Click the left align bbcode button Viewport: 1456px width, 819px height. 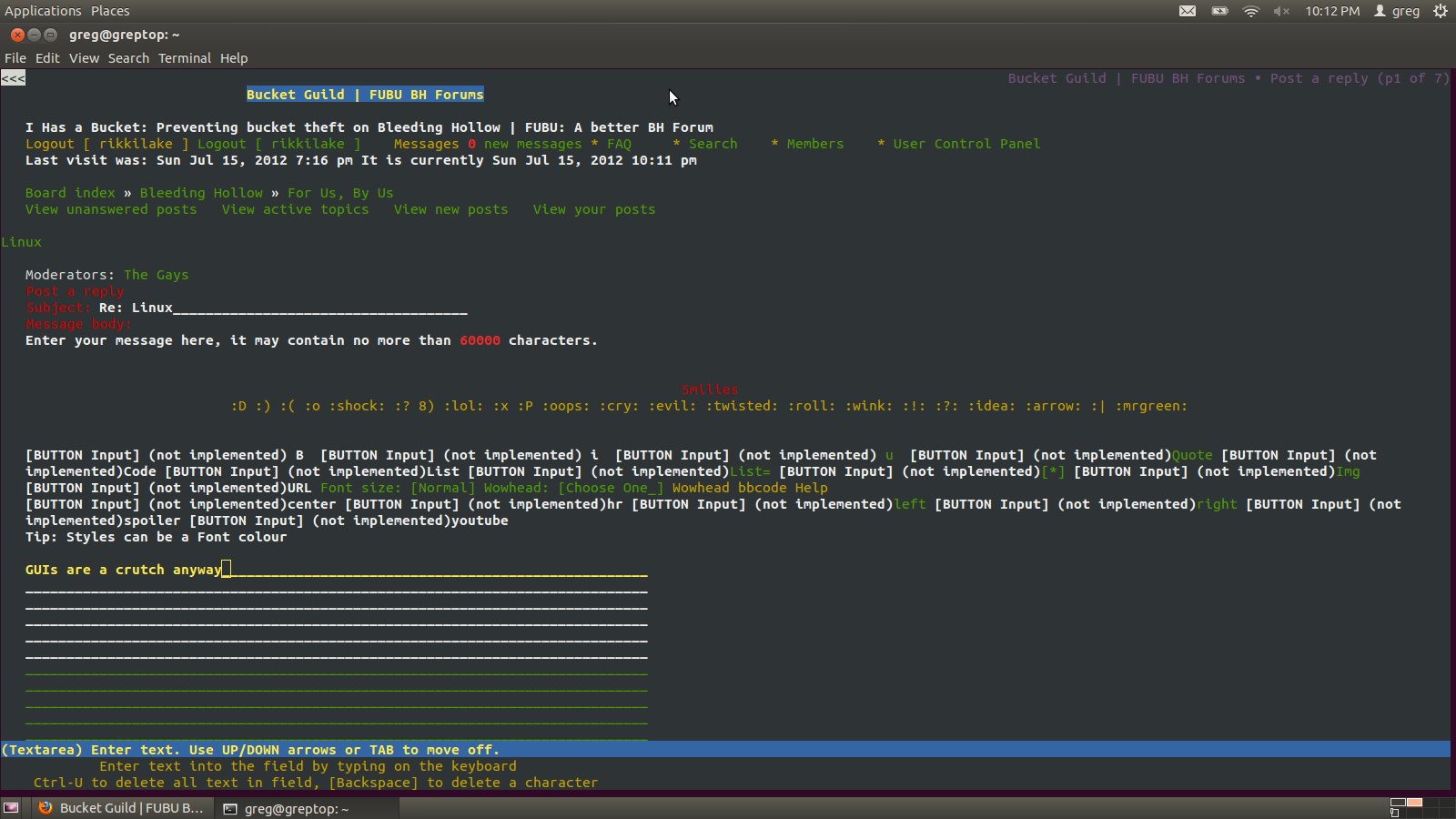point(910,504)
